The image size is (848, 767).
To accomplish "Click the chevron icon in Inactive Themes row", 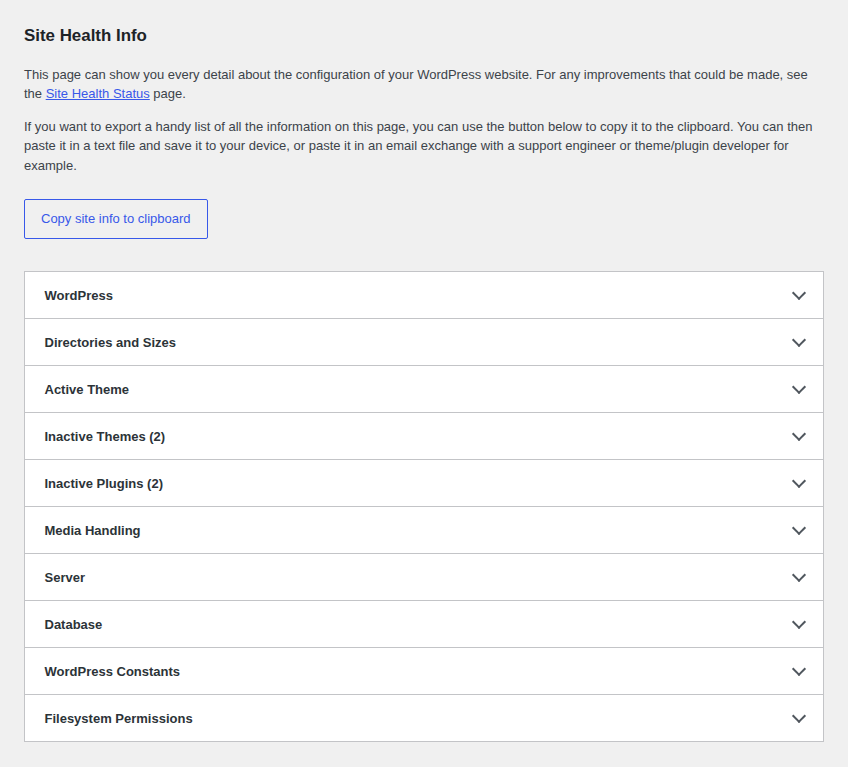I will click(799, 437).
